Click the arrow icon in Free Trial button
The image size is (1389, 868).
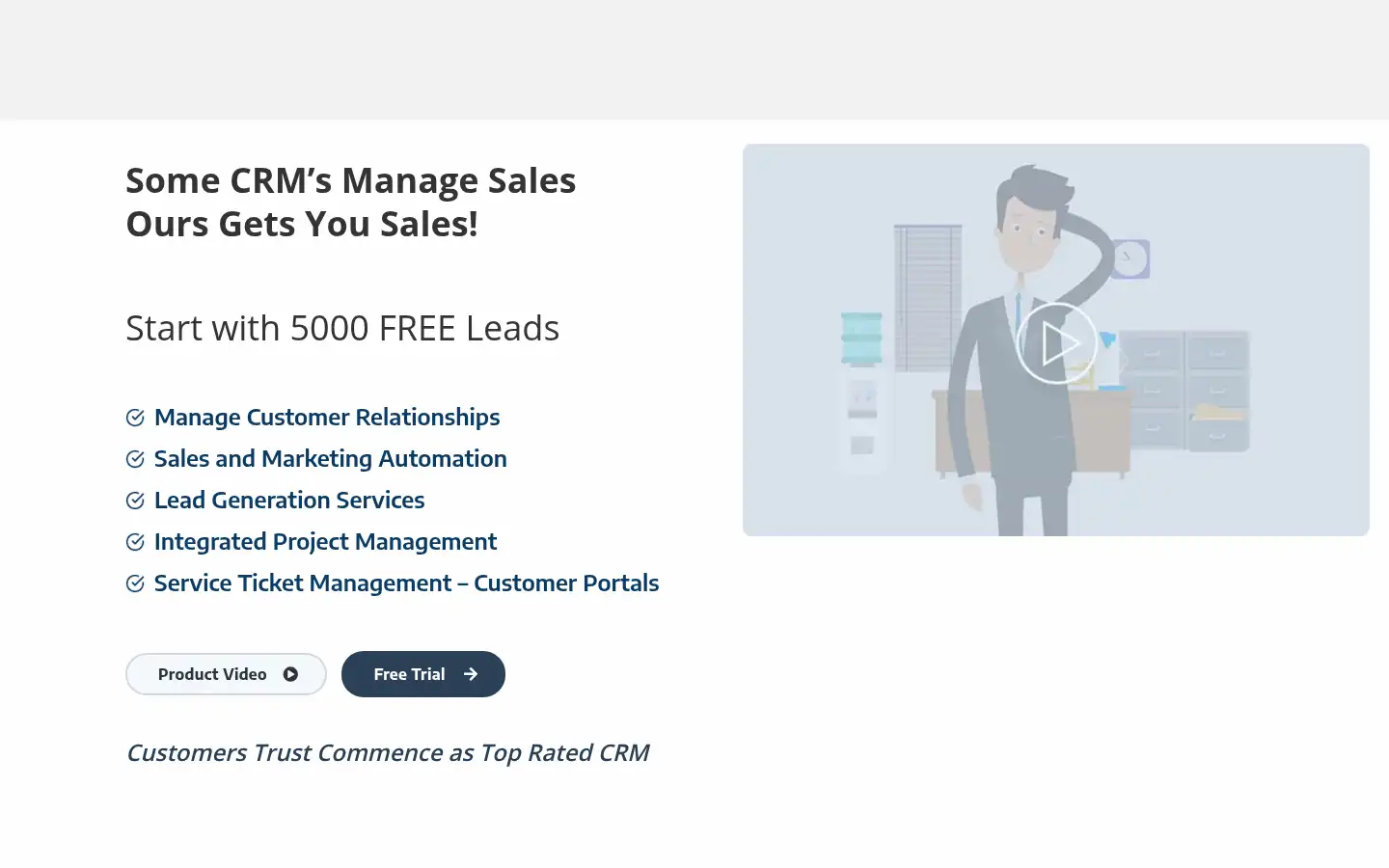471,674
